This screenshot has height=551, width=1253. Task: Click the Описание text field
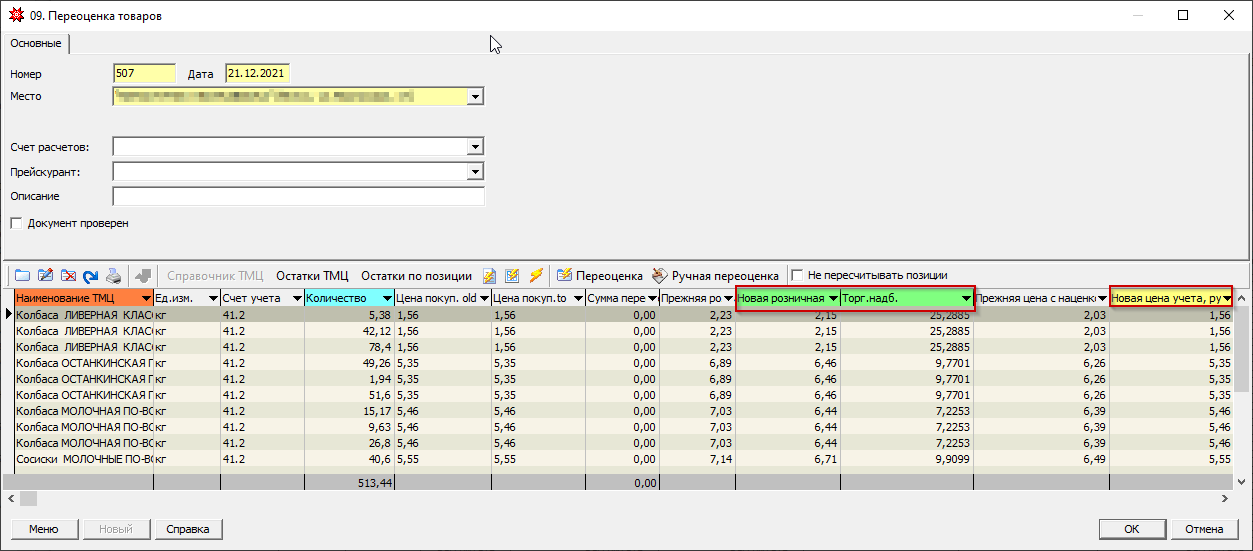point(298,197)
